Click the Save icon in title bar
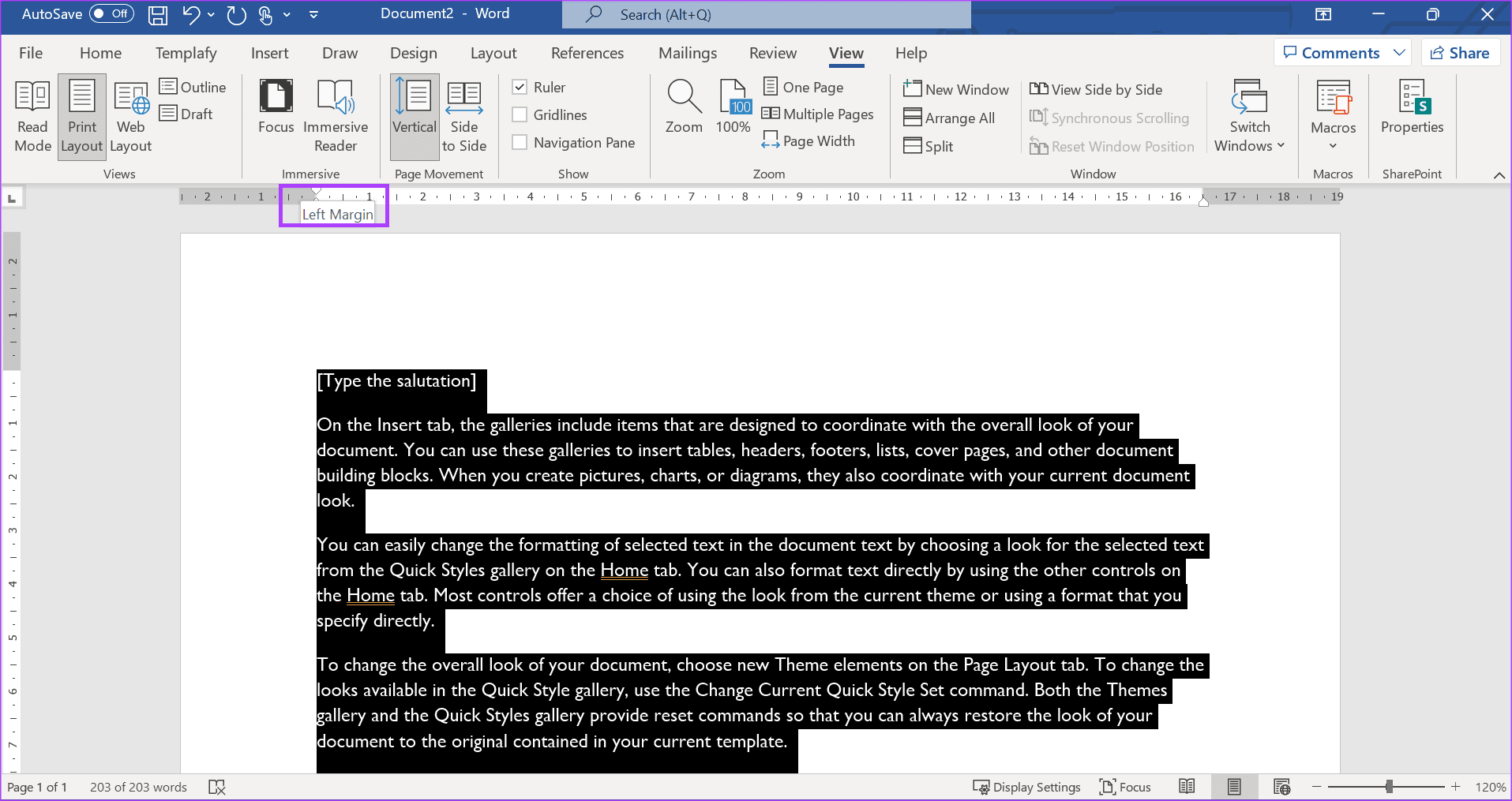 tap(158, 14)
